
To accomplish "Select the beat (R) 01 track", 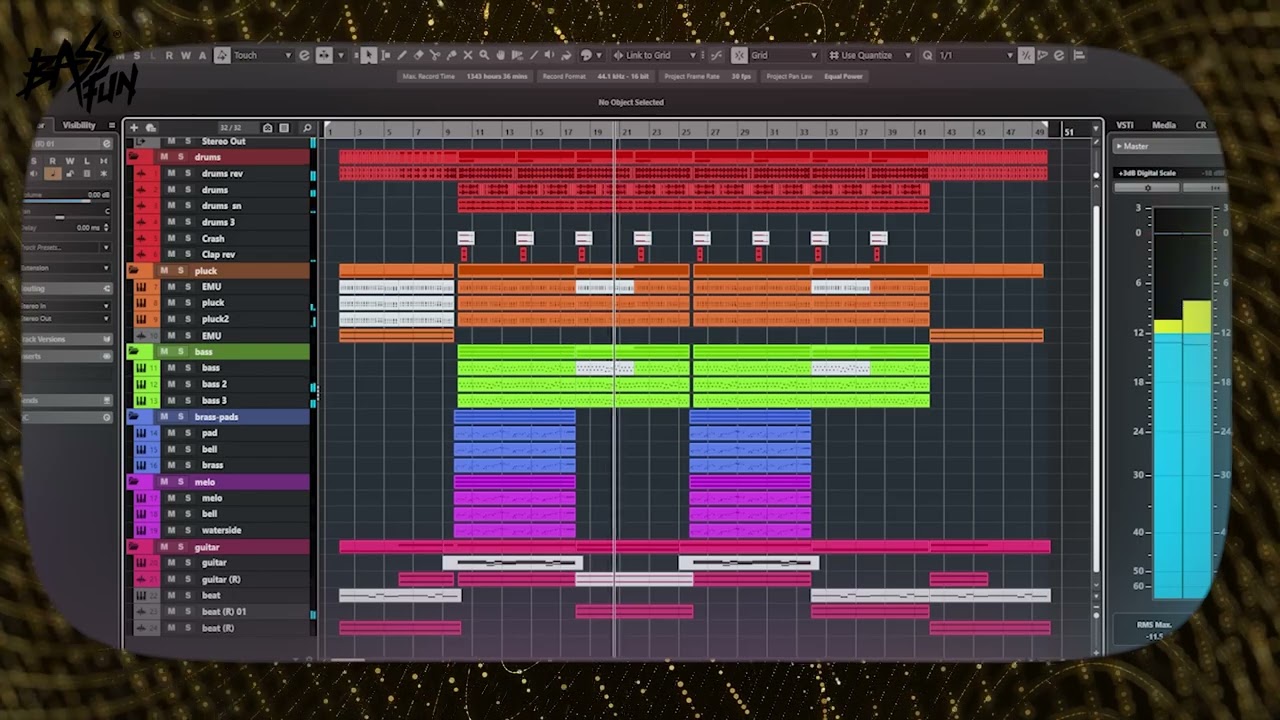I will (223, 611).
